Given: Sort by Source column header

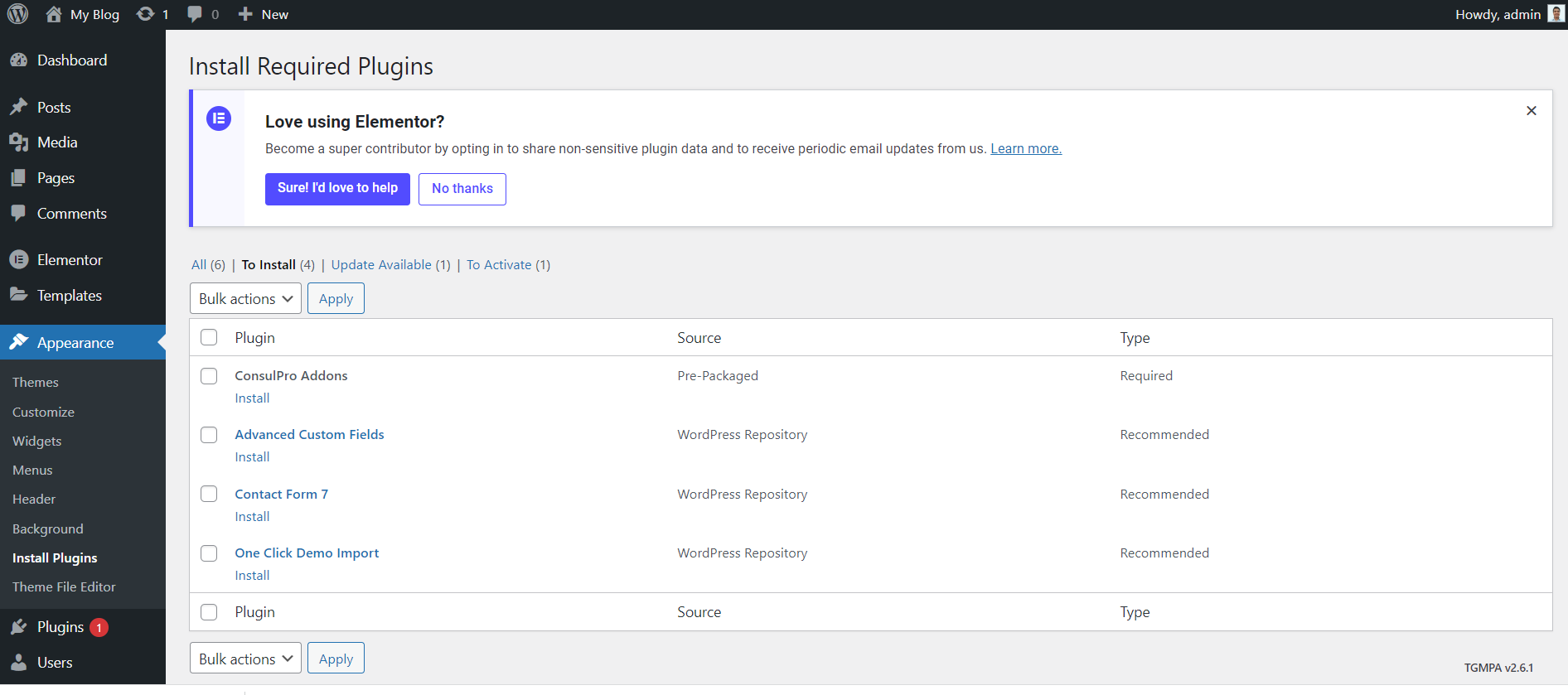Looking at the screenshot, I should tap(699, 338).
